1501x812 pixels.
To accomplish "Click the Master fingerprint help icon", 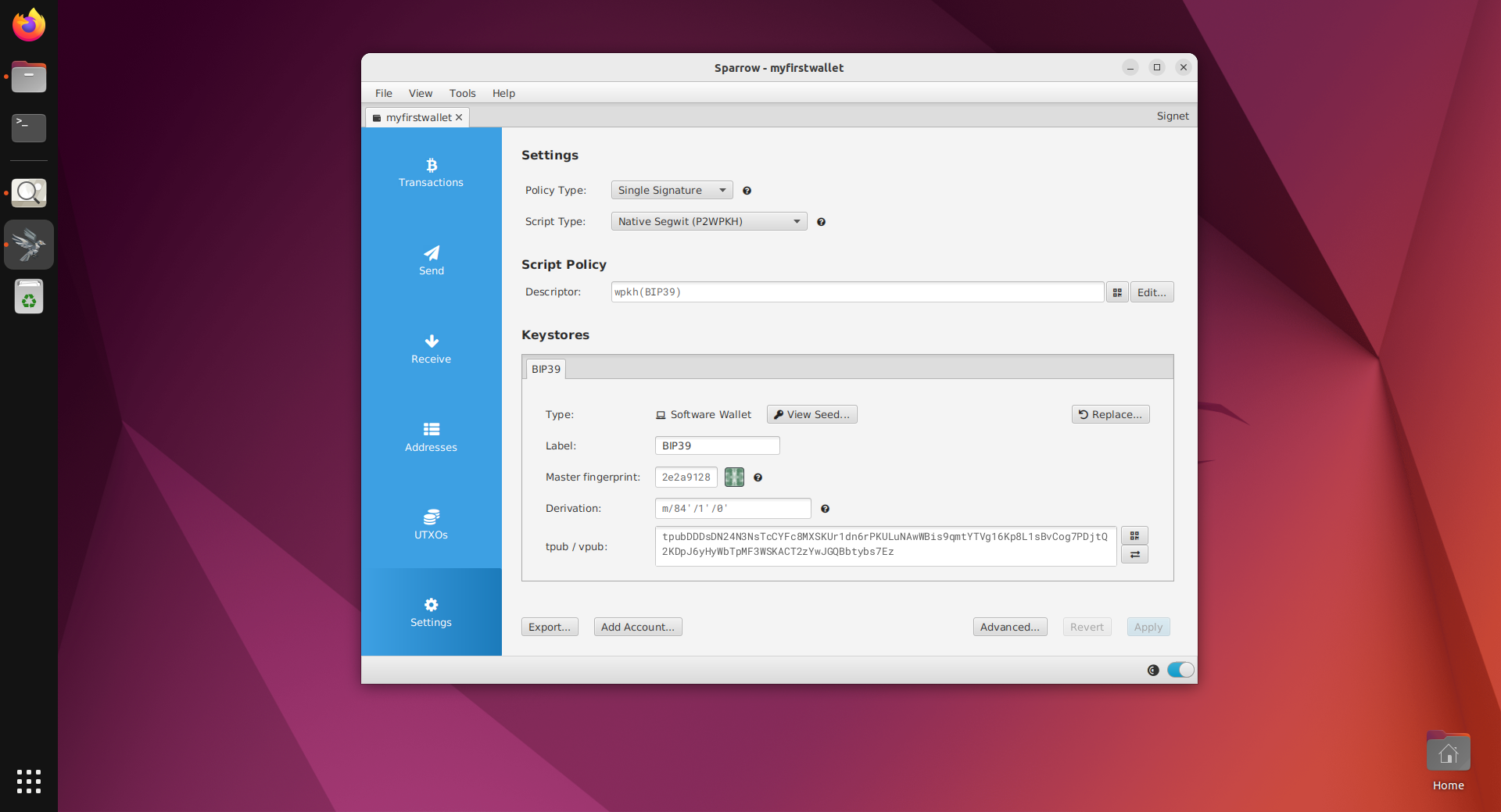I will pyautogui.click(x=758, y=478).
